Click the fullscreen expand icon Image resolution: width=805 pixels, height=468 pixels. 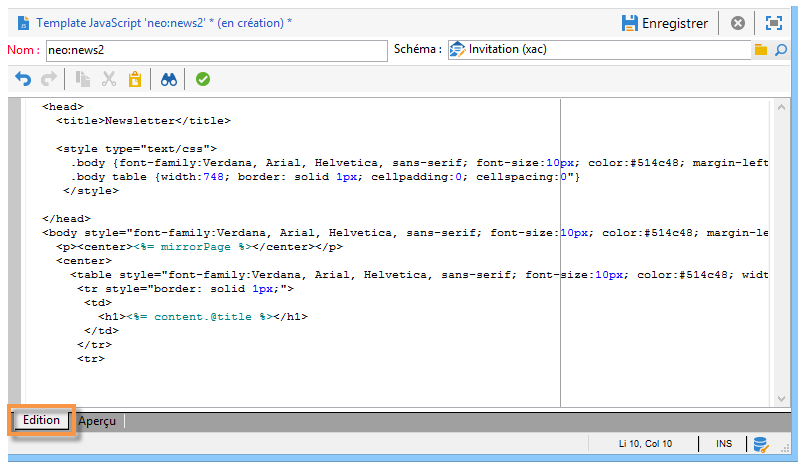(x=774, y=23)
